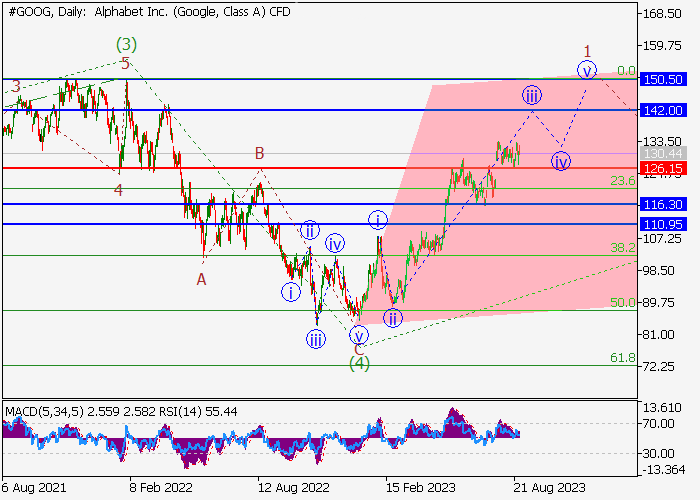Click the -13.364 indicator scale value
The width and height of the screenshot is (700, 500).
(x=662, y=470)
